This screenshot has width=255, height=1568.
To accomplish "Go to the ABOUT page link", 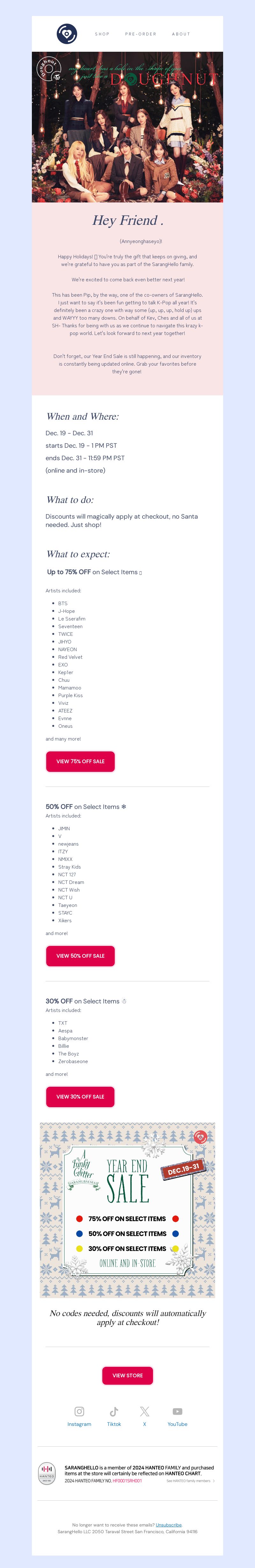I will click(x=181, y=34).
